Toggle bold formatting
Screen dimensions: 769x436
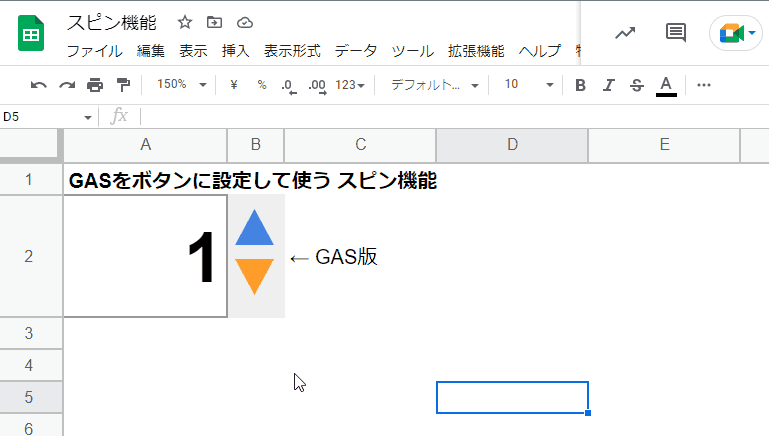pos(580,85)
